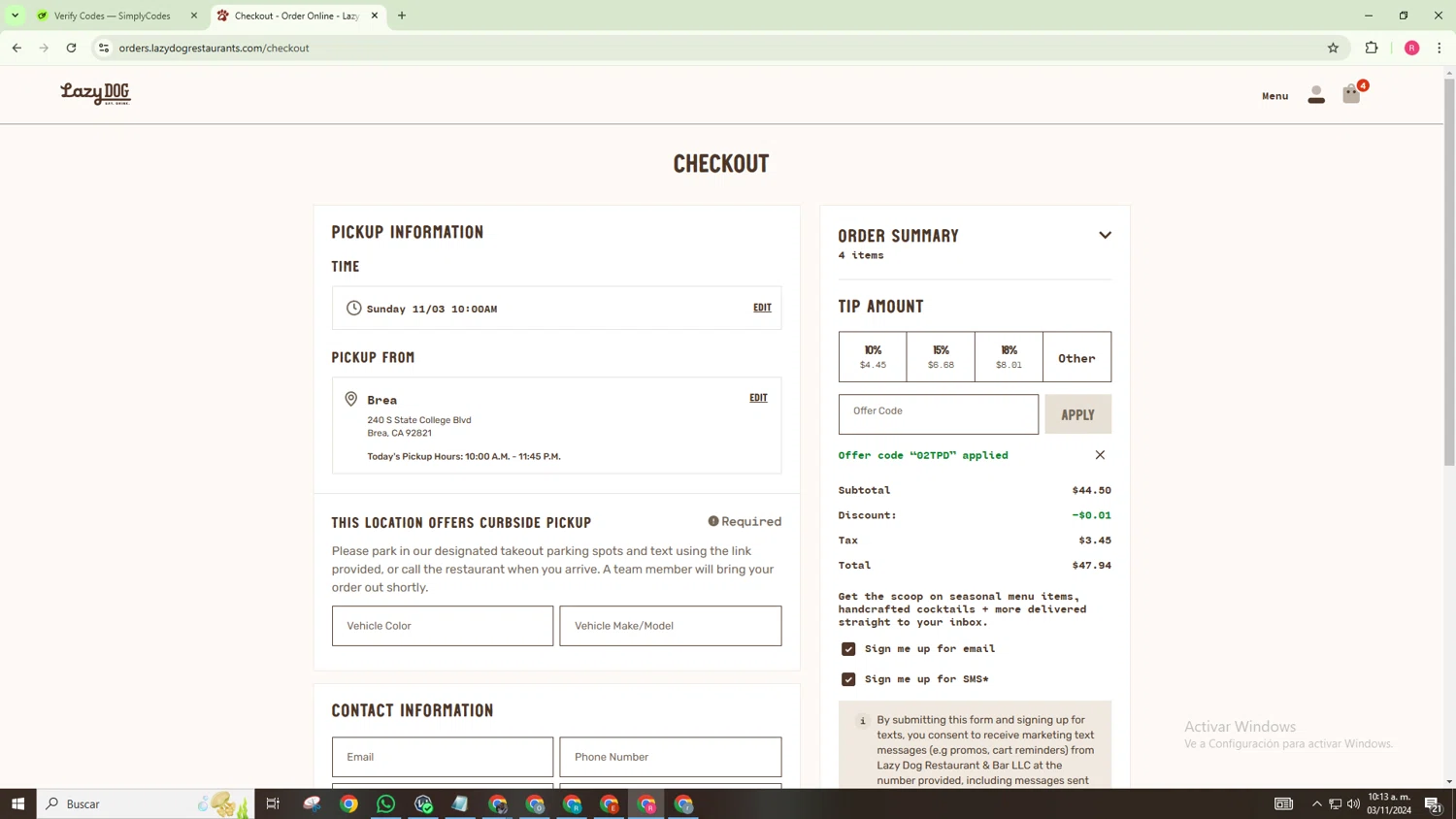Edit the pickup time
This screenshot has width=1456, height=819.
coord(762,308)
